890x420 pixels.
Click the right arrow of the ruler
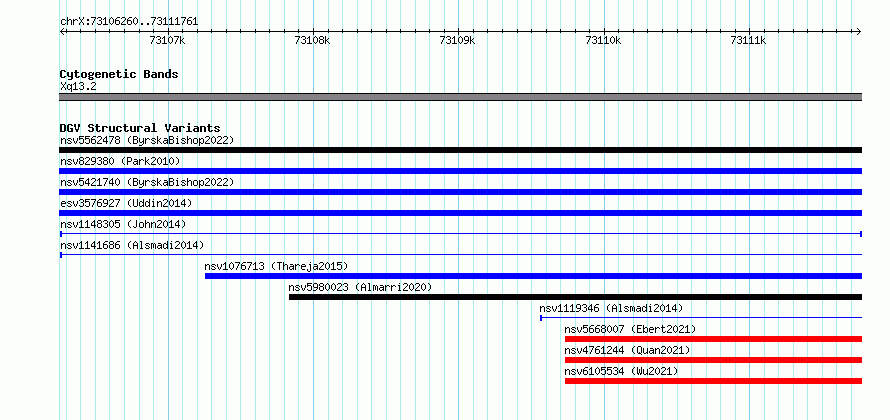[859, 31]
